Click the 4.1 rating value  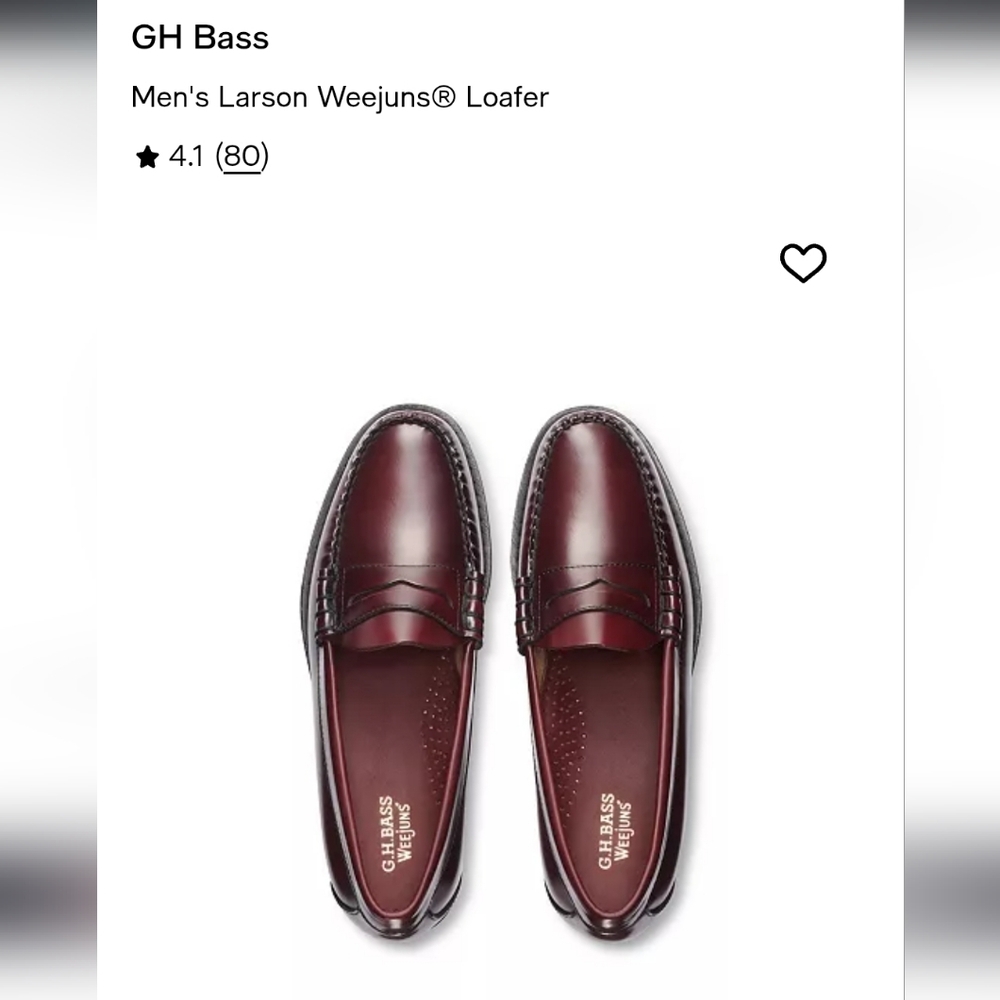coord(188,156)
